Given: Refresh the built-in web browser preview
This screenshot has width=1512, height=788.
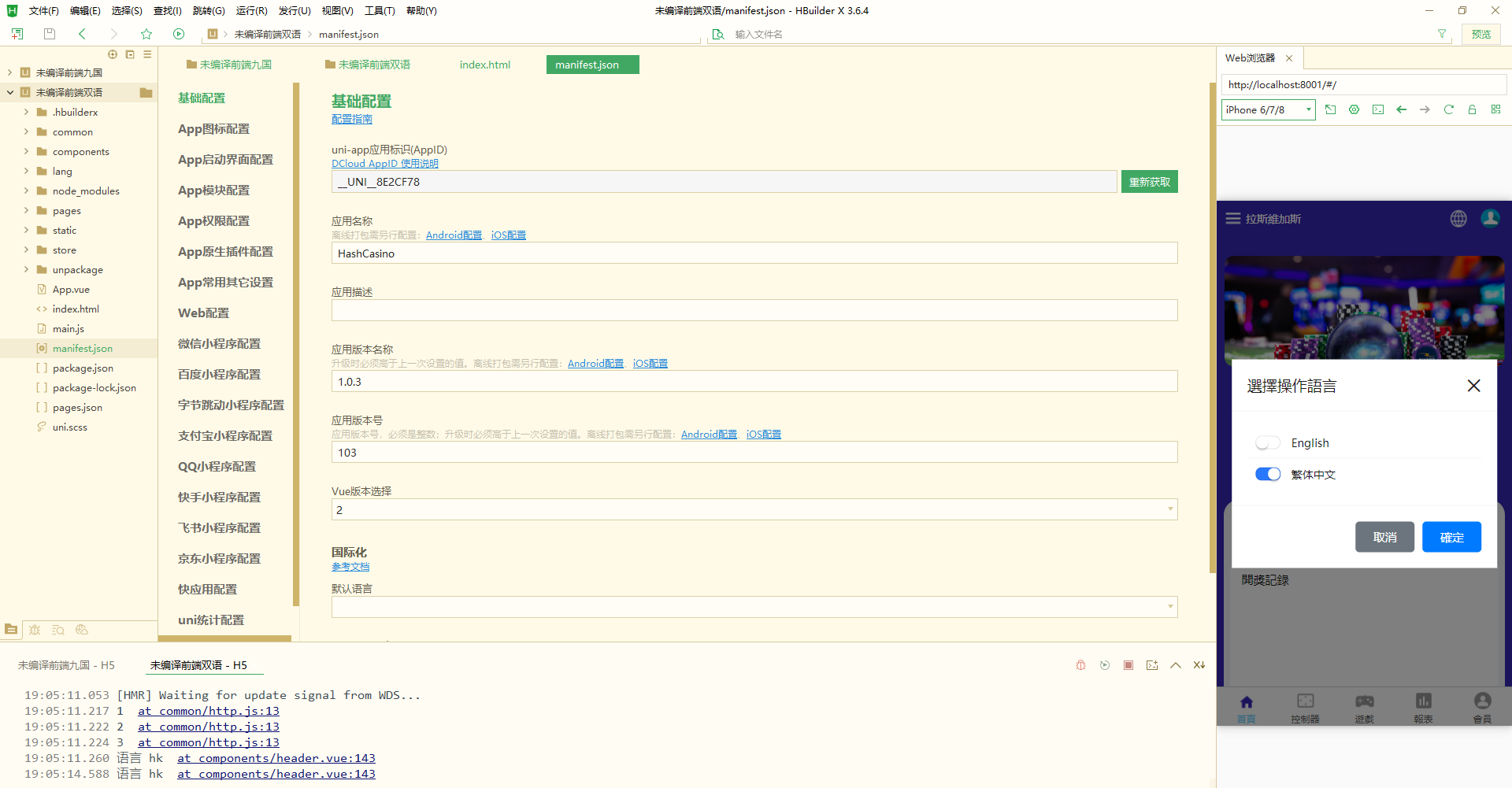Looking at the screenshot, I should pyautogui.click(x=1448, y=109).
